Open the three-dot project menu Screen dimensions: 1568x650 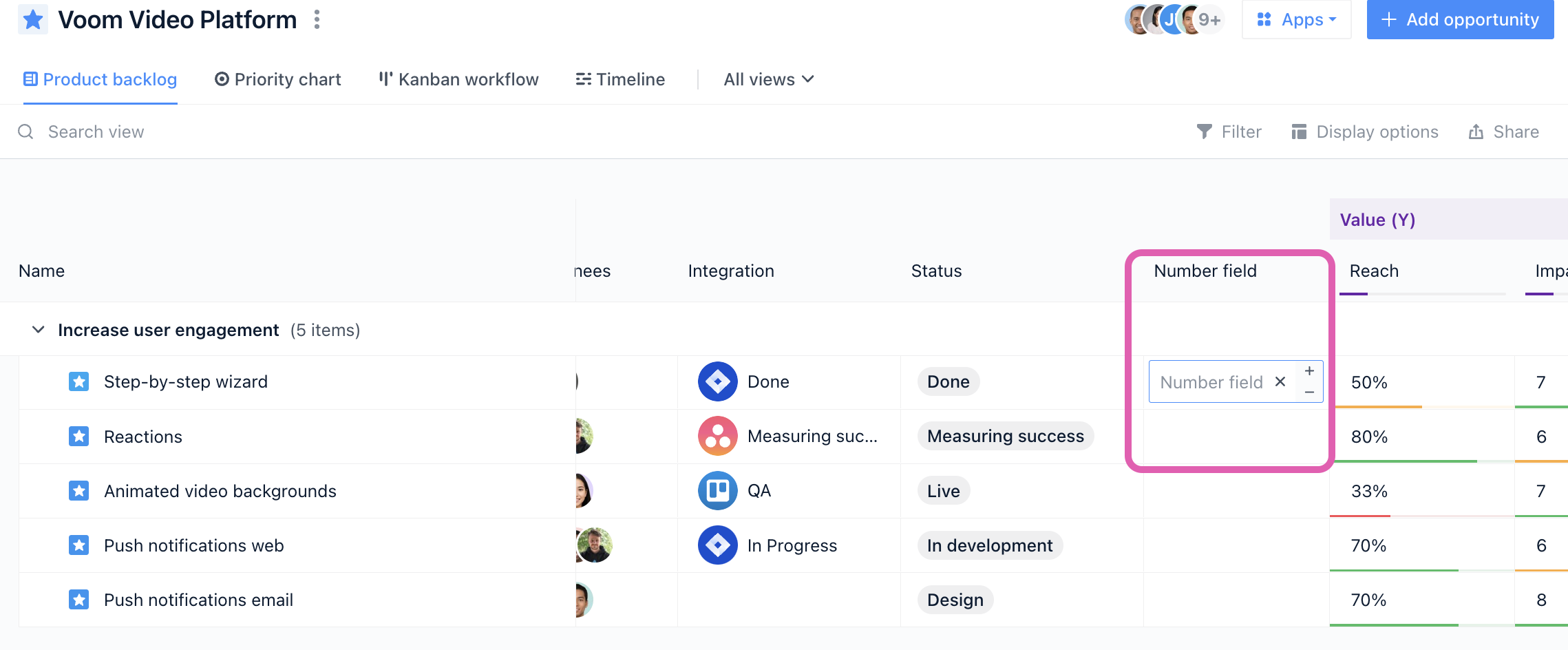tap(317, 19)
